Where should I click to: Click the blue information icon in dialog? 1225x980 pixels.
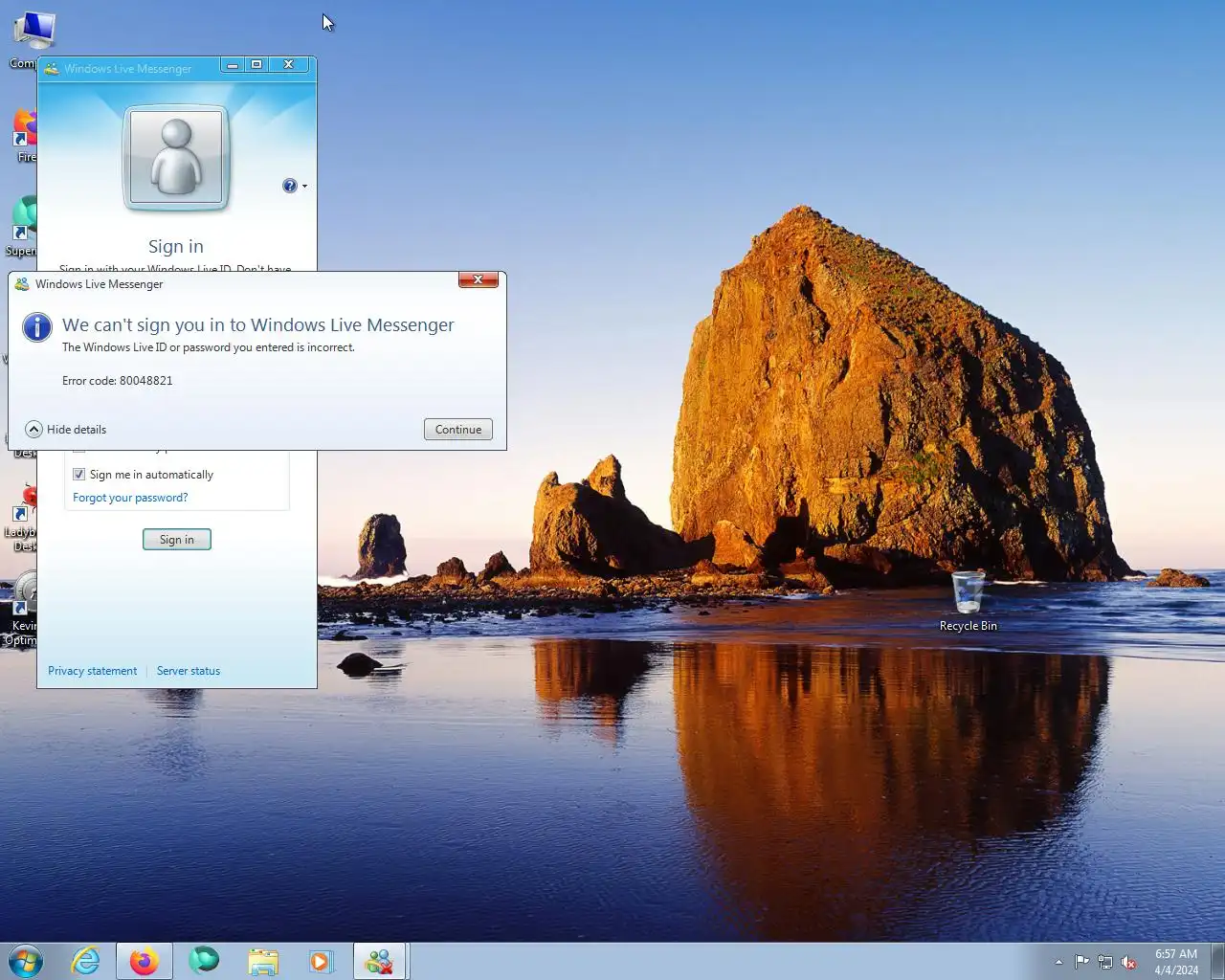[37, 327]
